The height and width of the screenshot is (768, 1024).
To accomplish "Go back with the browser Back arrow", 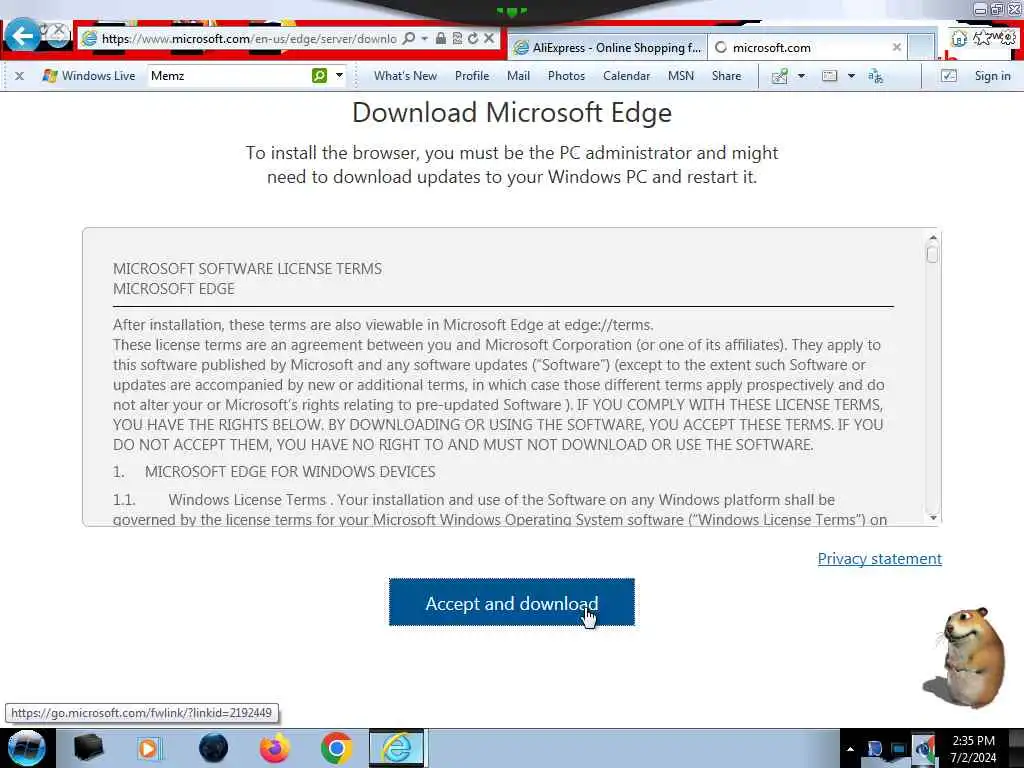I will [22, 36].
